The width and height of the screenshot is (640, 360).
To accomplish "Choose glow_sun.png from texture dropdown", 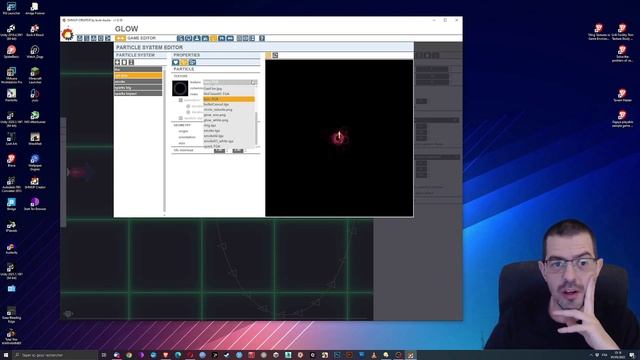I will pyautogui.click(x=229, y=115).
